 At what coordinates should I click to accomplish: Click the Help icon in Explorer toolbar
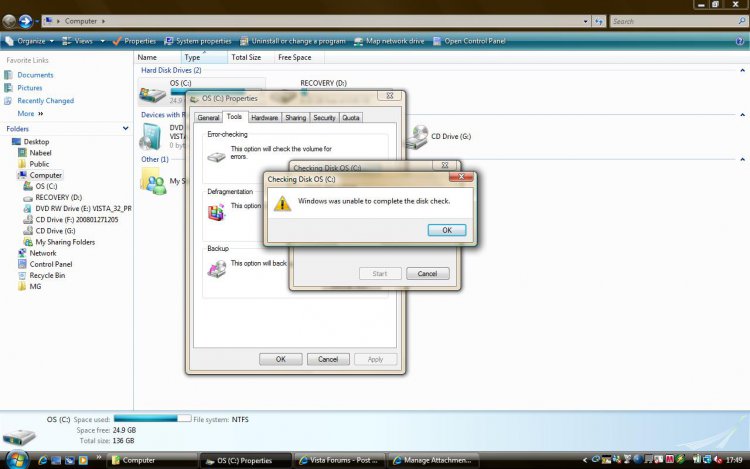(x=739, y=41)
